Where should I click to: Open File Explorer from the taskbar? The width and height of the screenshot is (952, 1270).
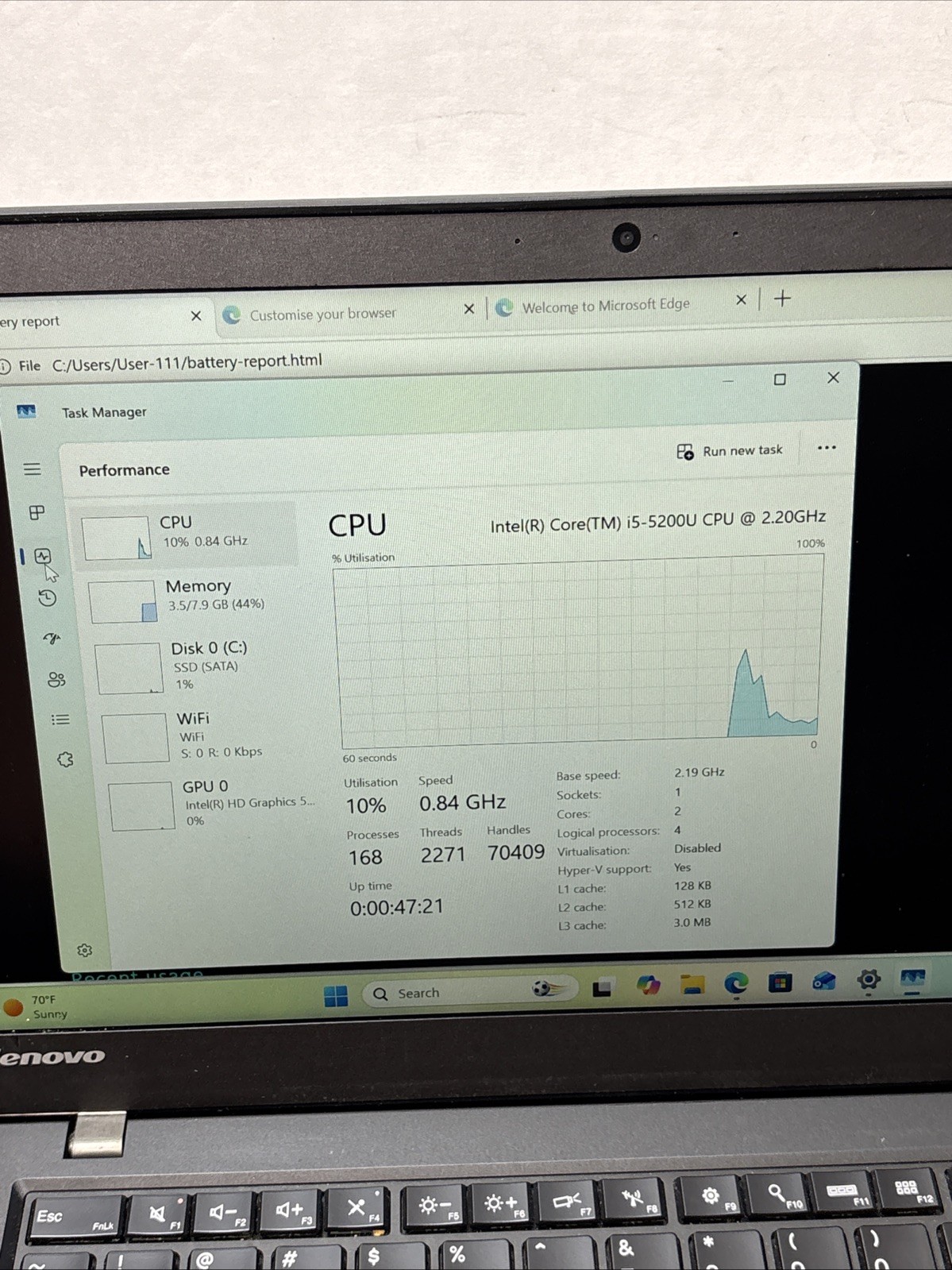pyautogui.click(x=692, y=985)
